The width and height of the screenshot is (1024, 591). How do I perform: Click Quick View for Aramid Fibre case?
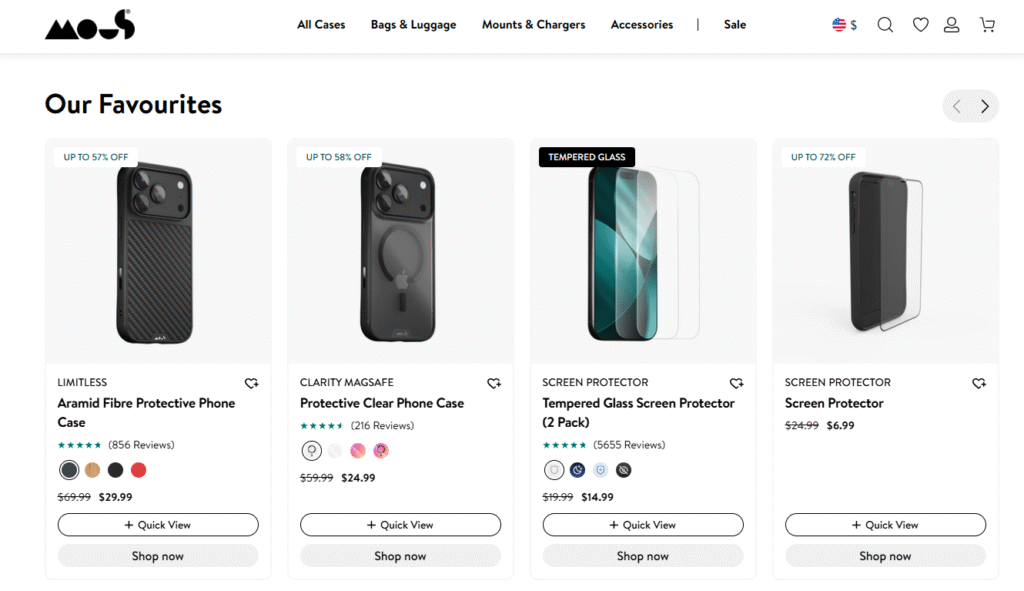click(158, 525)
